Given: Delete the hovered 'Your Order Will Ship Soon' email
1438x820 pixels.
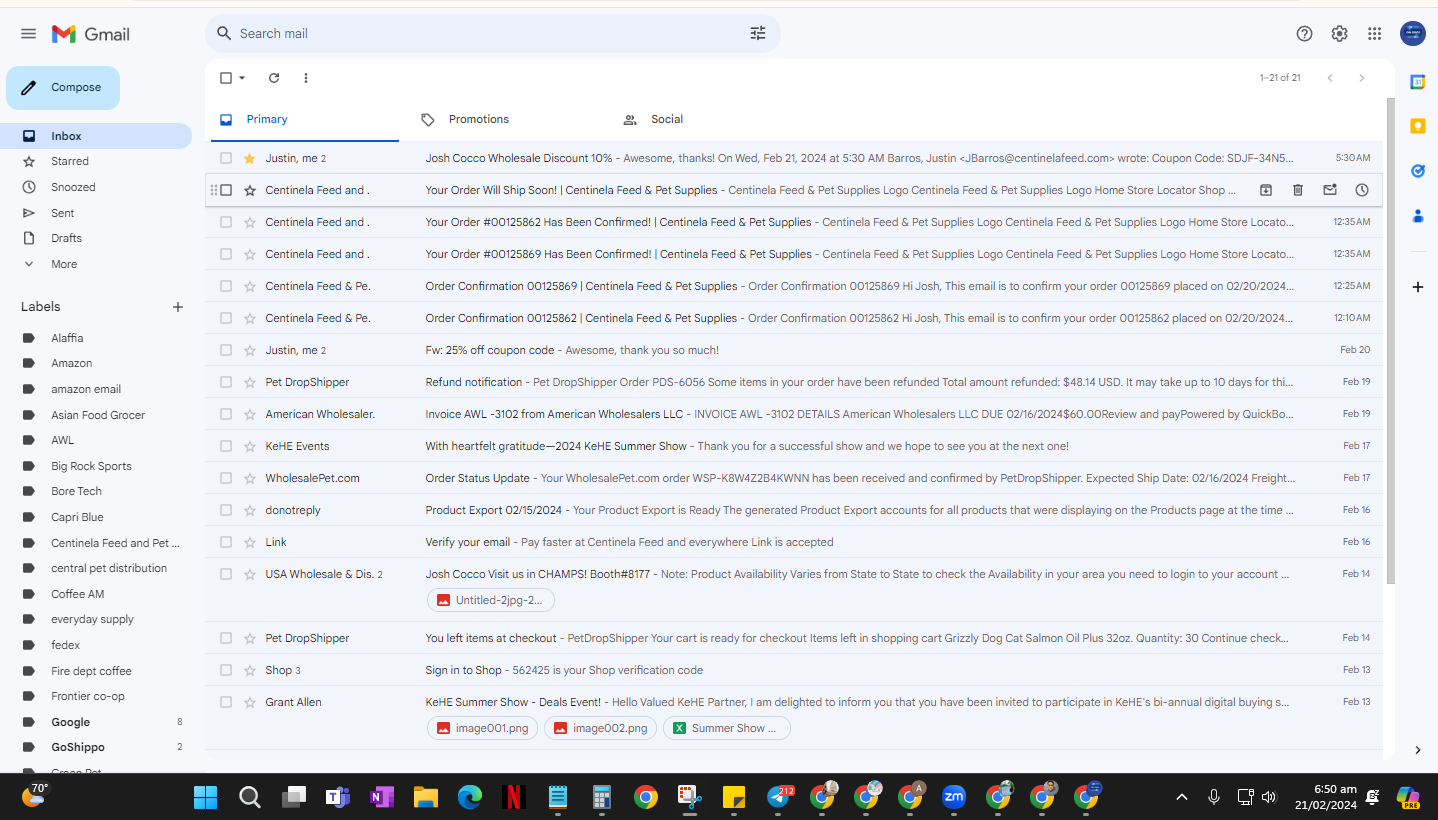Looking at the screenshot, I should coord(1298,190).
